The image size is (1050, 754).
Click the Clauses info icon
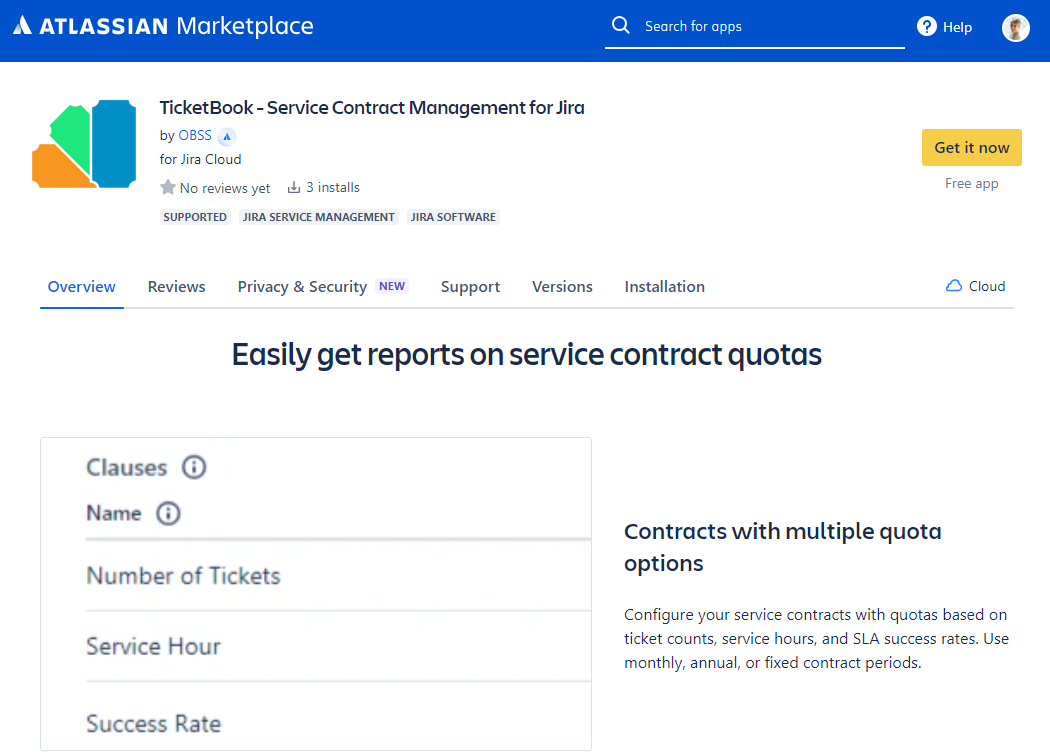coord(193,467)
